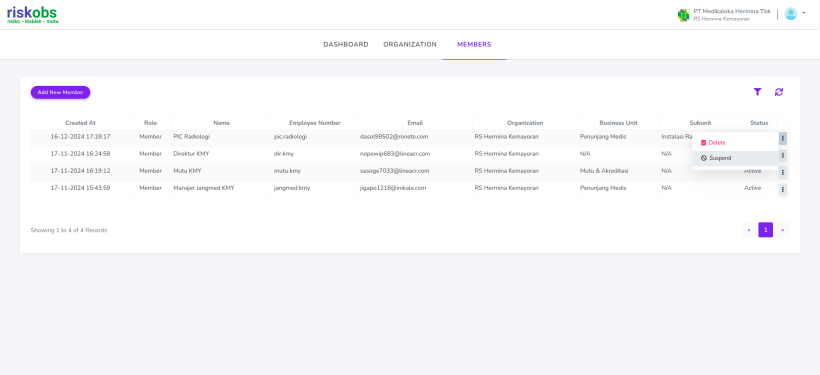Click employee number pic.radiologi
This screenshot has height=375, width=820.
tap(290, 137)
